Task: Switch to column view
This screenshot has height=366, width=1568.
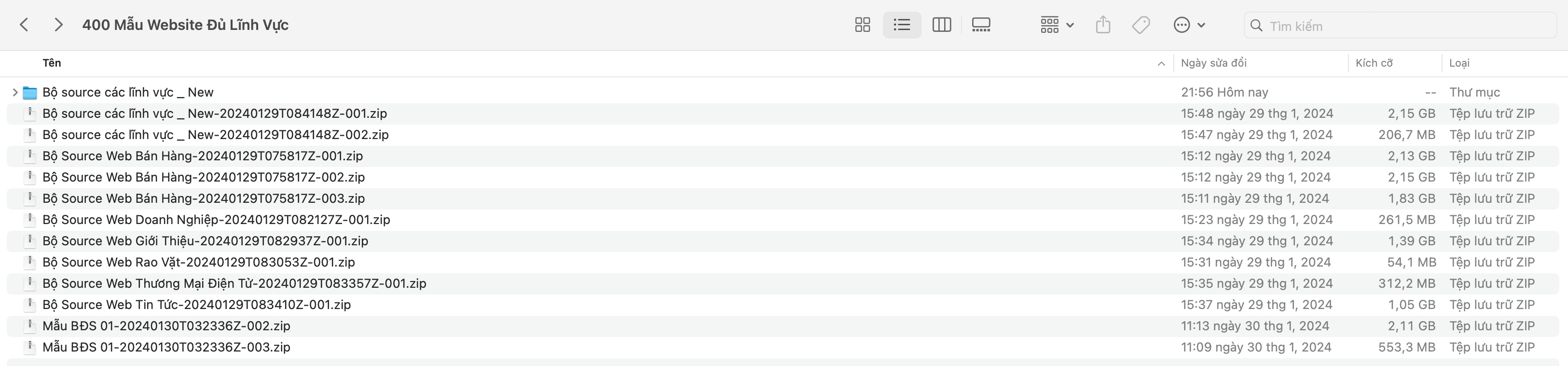Action: (x=942, y=25)
